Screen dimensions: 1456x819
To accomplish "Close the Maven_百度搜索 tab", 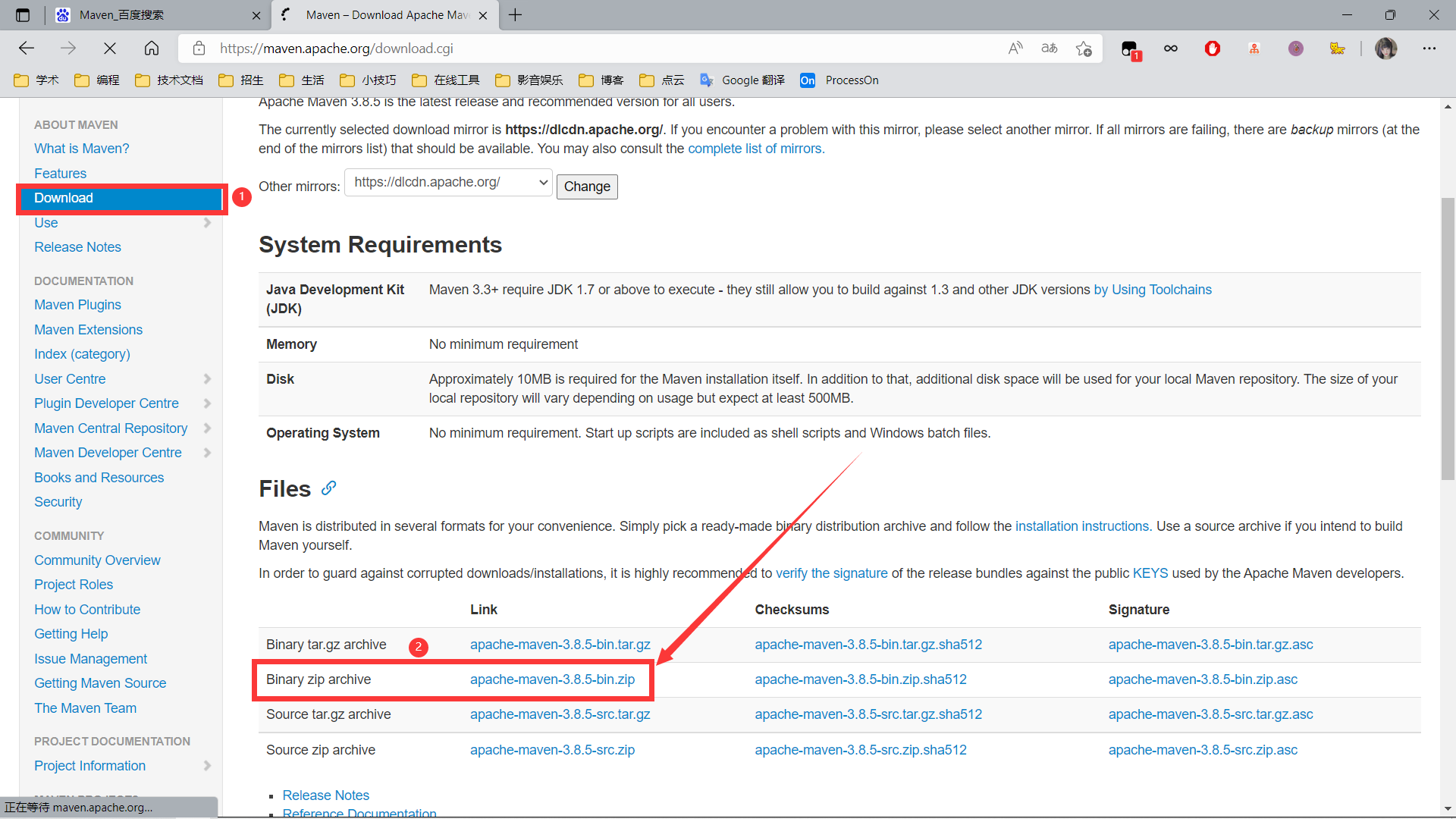I will click(x=256, y=15).
